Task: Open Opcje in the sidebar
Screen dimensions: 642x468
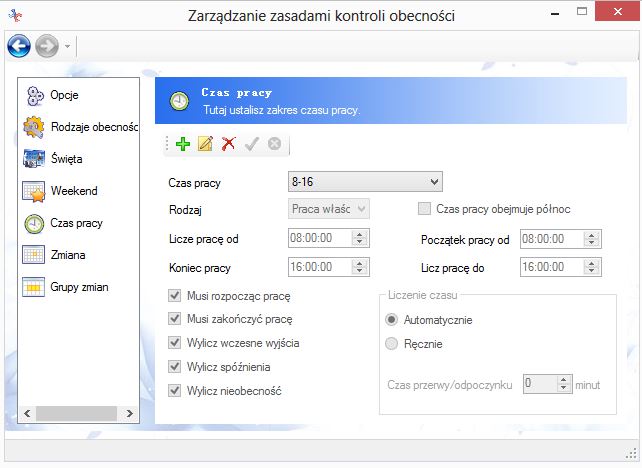Action: pos(64,95)
